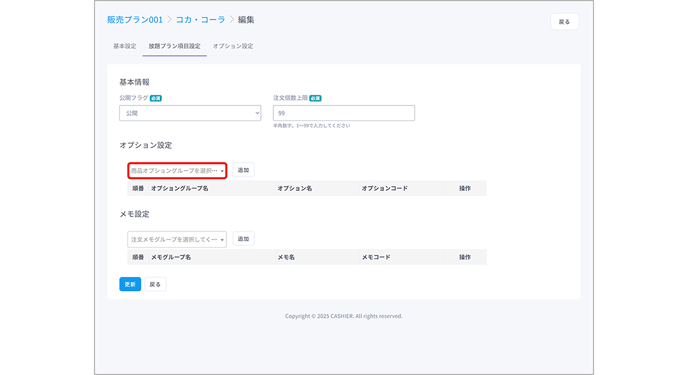Open the 注文メモグループ select dropdown
688x375 pixels.
[177, 239]
